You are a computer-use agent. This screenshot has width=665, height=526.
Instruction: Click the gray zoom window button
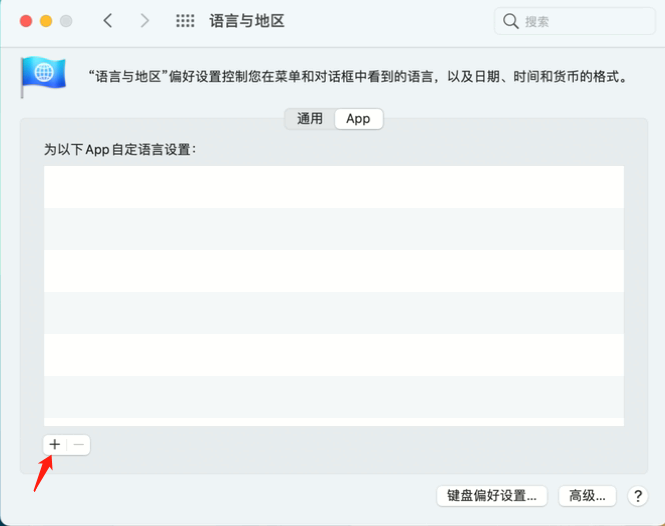coord(66,21)
